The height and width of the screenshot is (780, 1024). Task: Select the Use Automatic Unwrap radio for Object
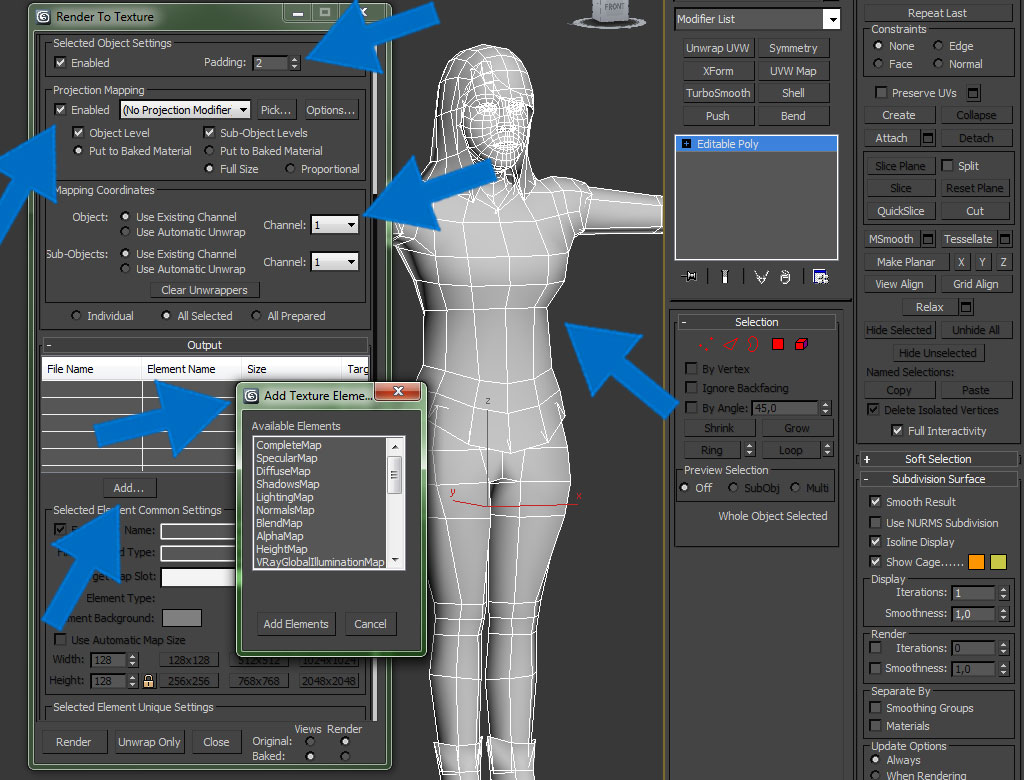(x=125, y=232)
